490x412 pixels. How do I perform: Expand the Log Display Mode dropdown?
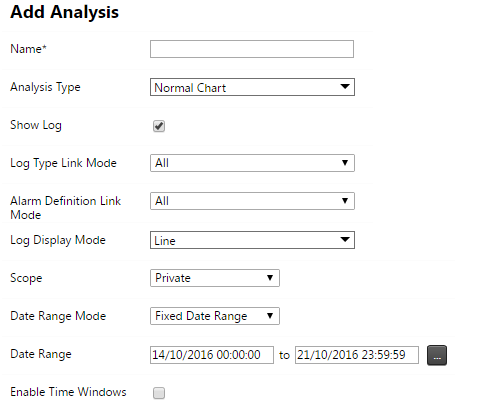pos(252,240)
